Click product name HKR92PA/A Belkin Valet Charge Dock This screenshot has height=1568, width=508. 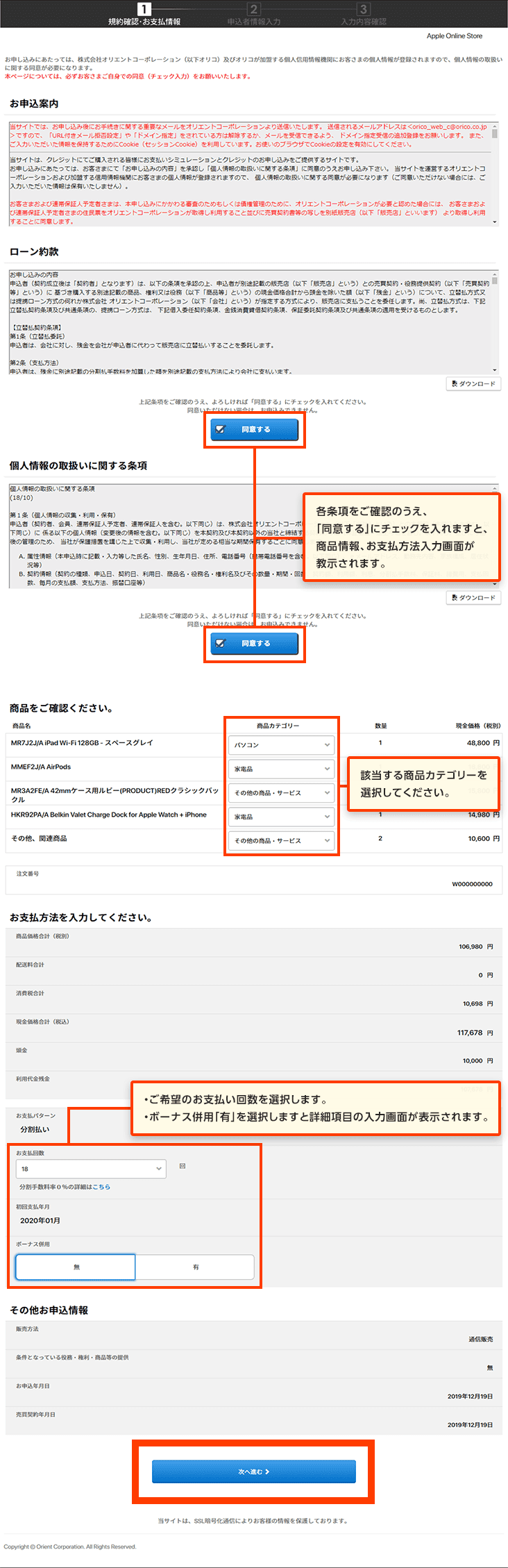109,815
